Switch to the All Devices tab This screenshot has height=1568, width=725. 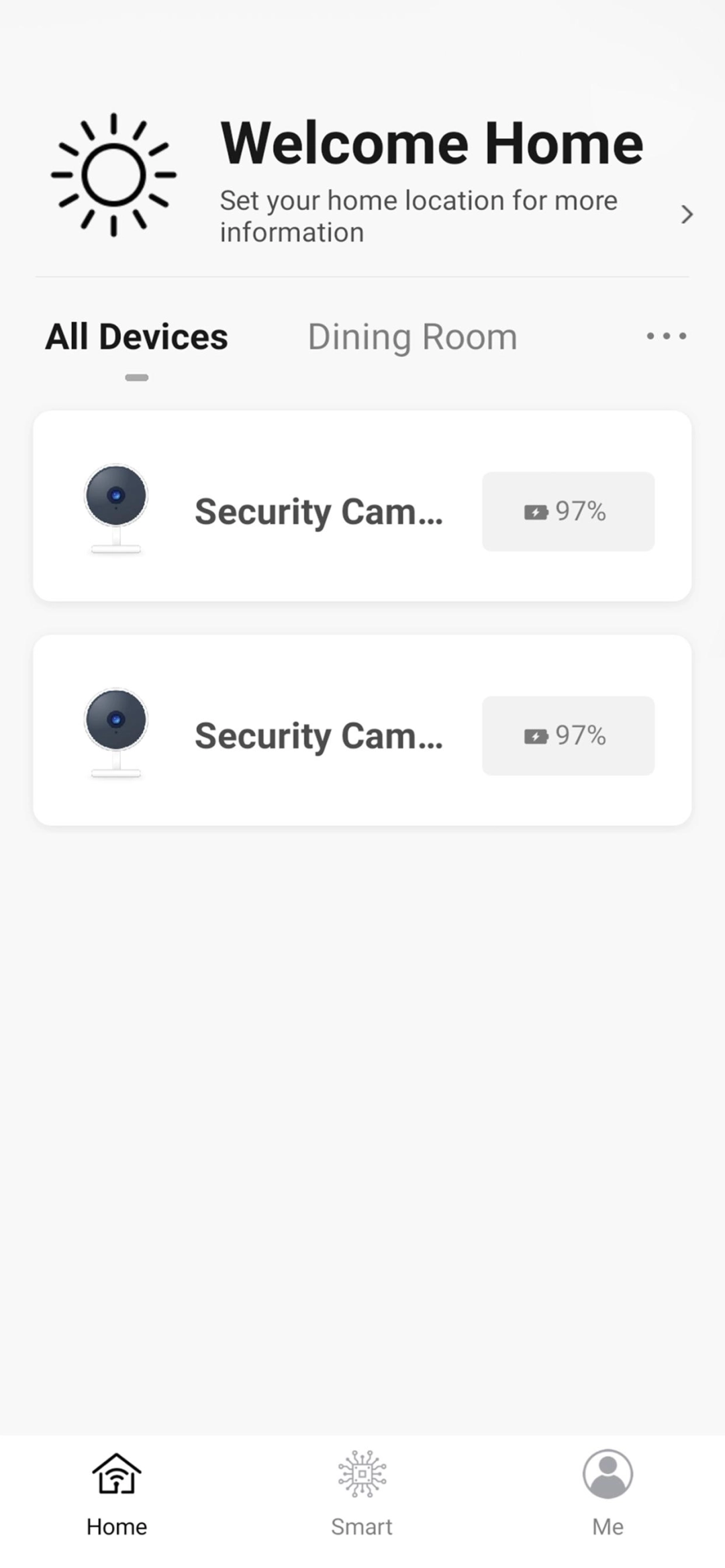point(136,337)
